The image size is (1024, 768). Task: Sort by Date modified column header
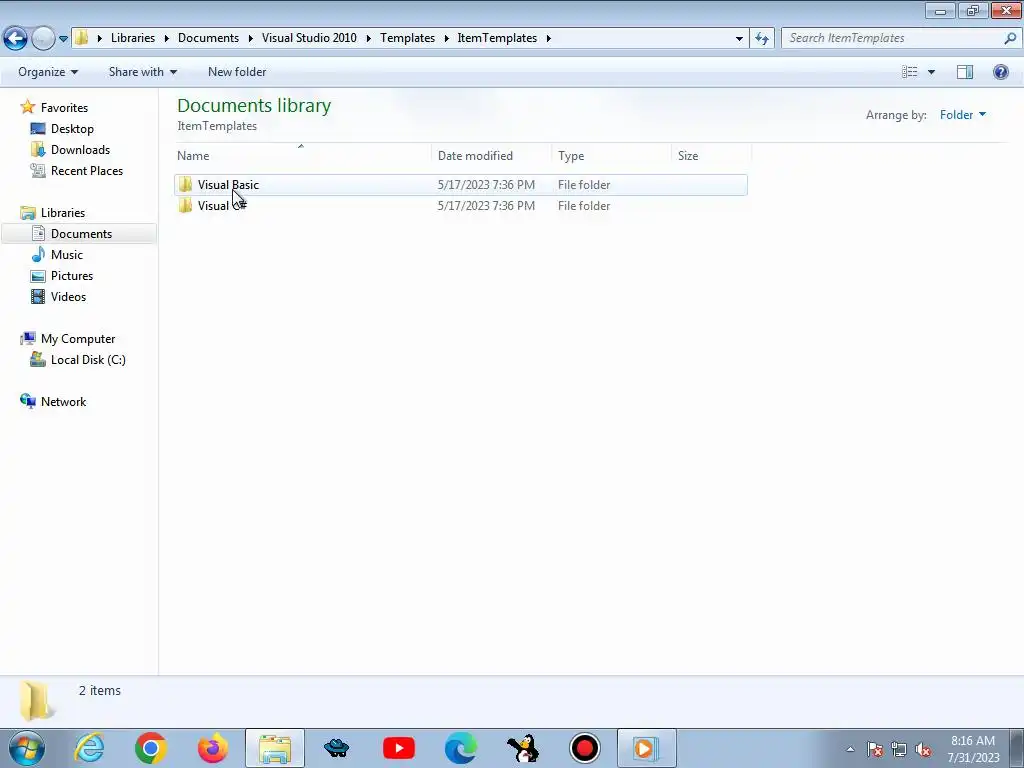491,155
